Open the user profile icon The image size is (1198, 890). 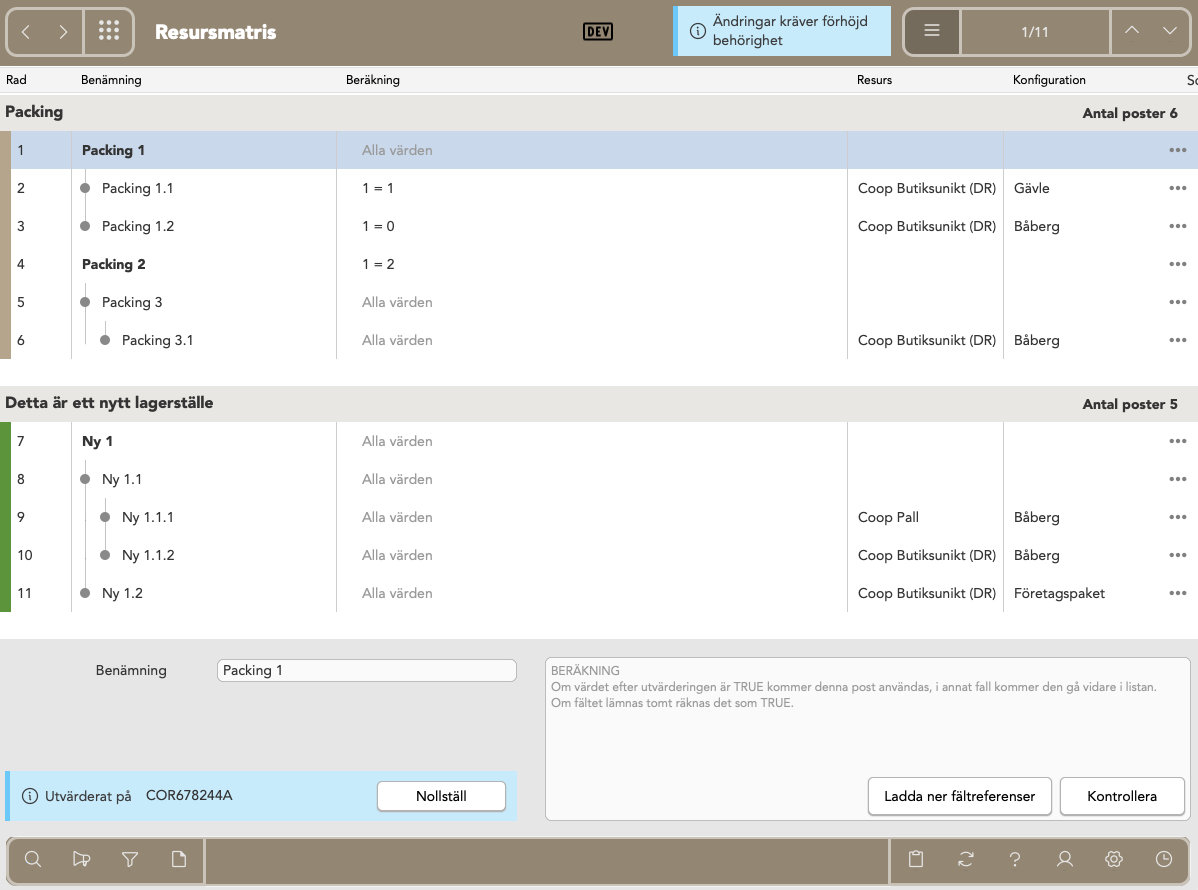click(1064, 859)
